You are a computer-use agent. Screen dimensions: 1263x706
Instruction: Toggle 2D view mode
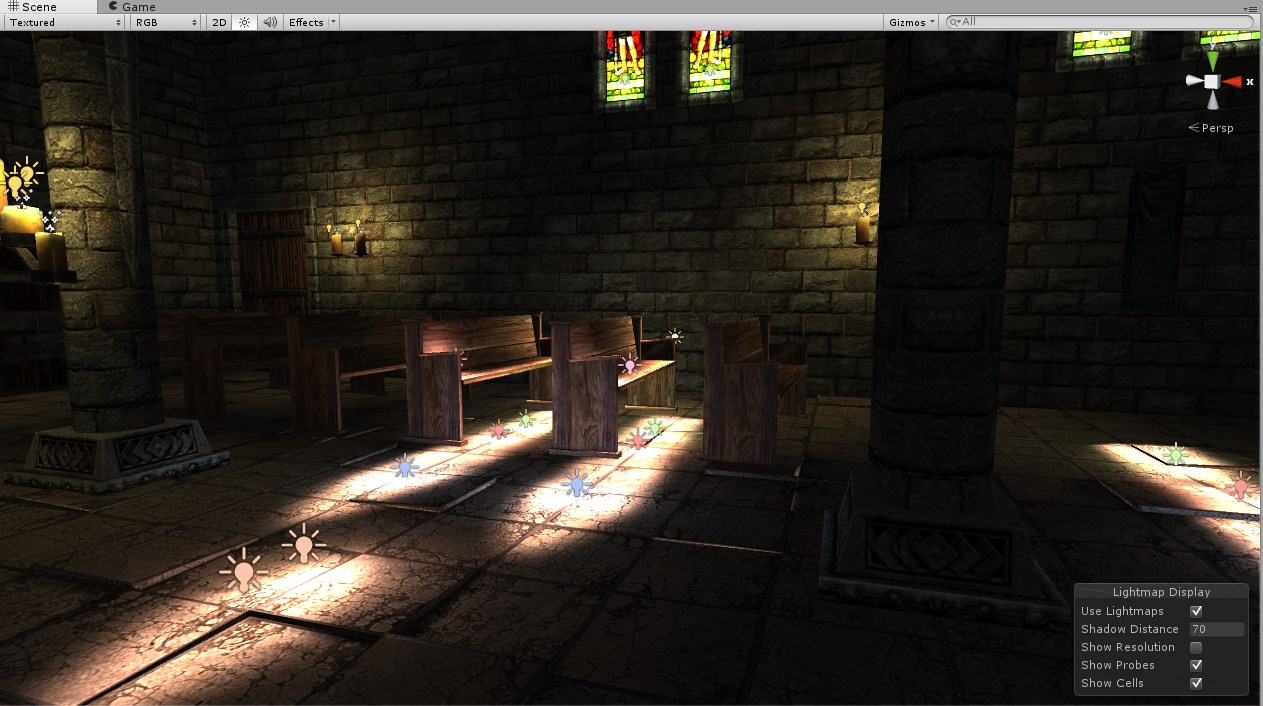pos(218,21)
